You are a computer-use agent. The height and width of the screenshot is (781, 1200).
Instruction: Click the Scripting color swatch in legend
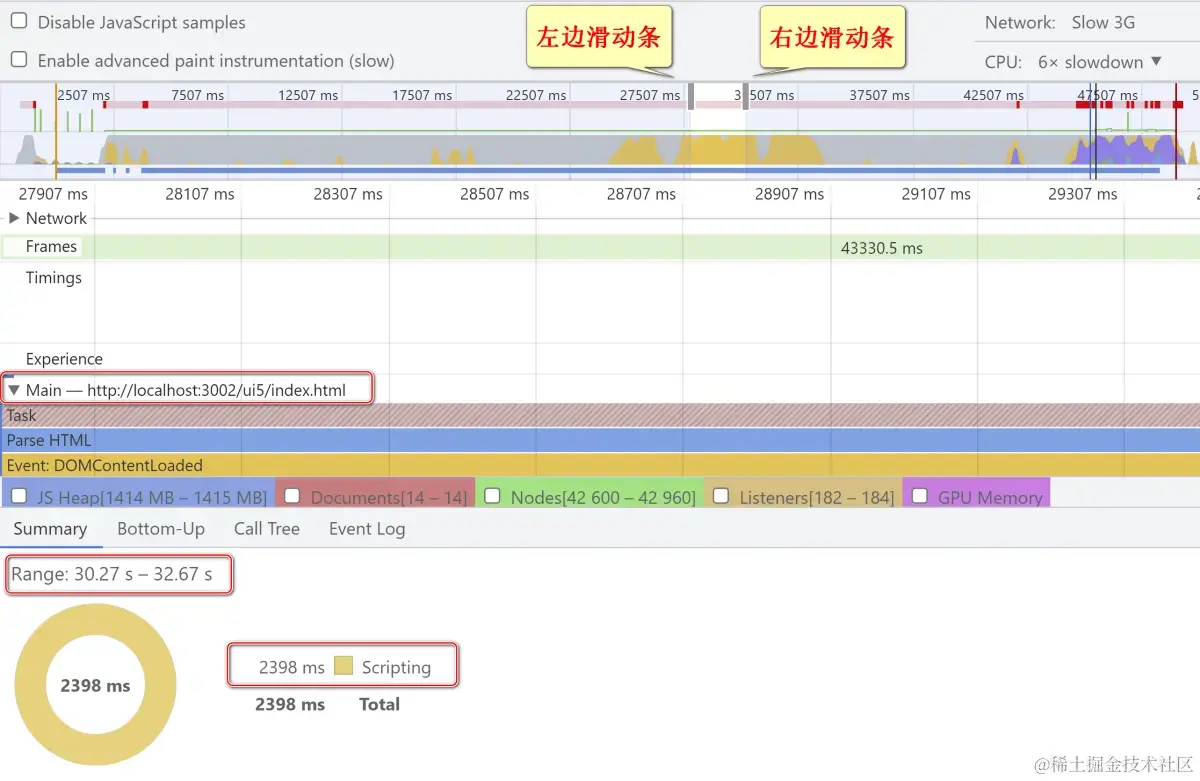tap(343, 666)
